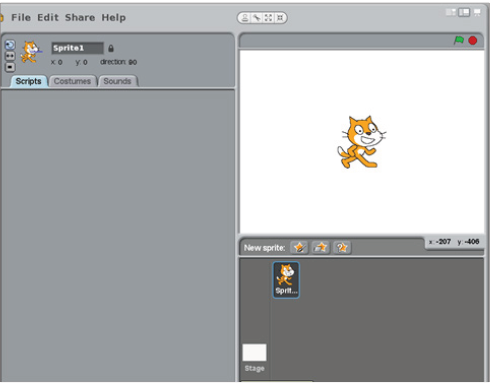Toggle the sprite drag lock icon
This screenshot has width=492, height=384.
point(111,48)
